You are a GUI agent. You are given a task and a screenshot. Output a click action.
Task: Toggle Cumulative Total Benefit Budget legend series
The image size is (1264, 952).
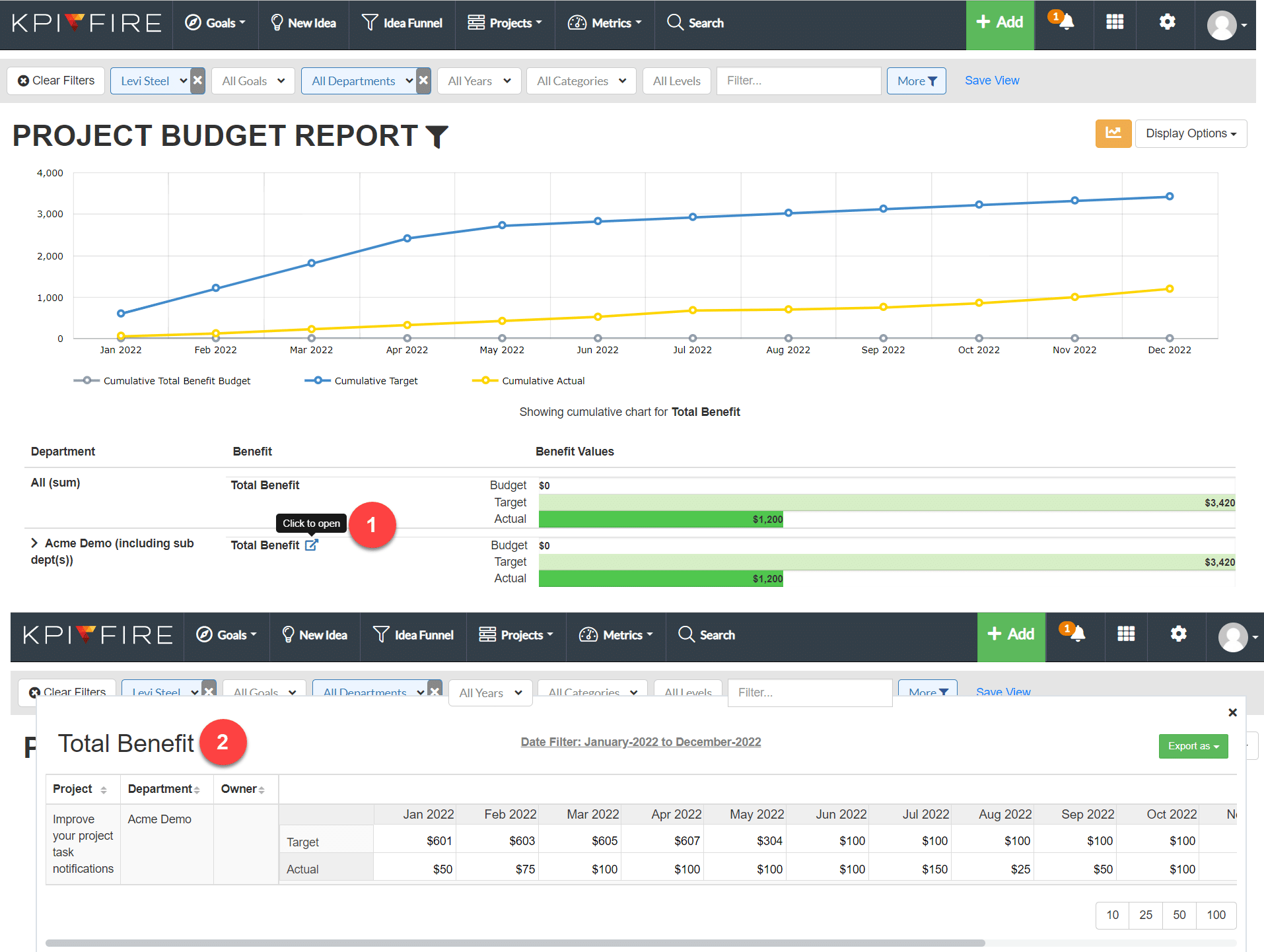tap(162, 381)
